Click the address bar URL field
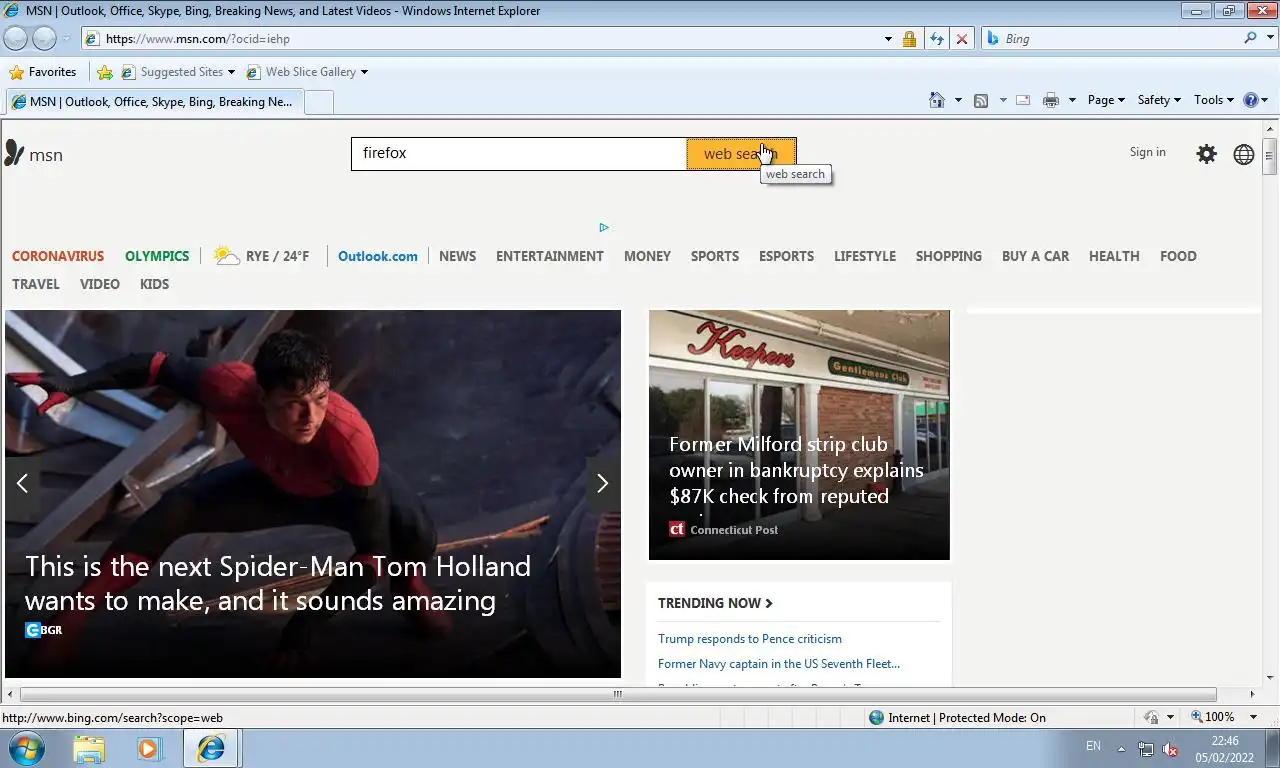This screenshot has height=768, width=1280. click(482, 39)
